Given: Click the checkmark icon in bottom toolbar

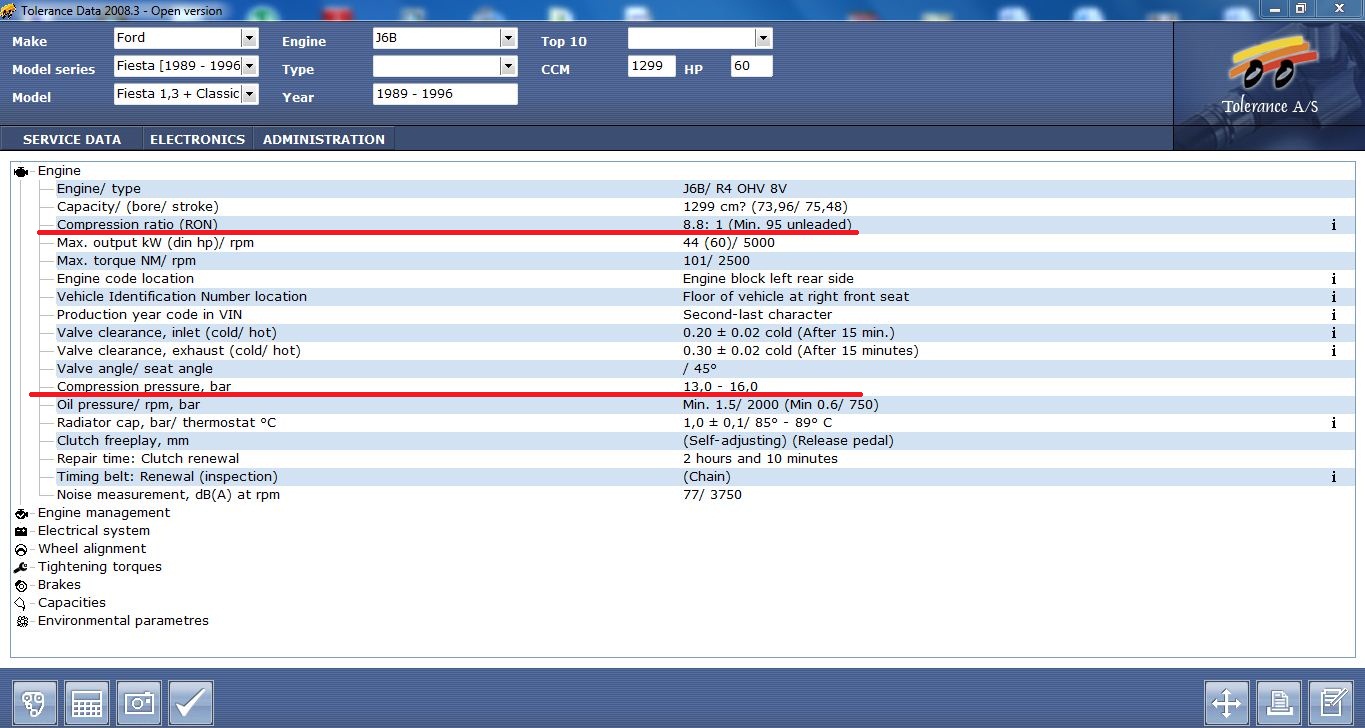Looking at the screenshot, I should click(191, 703).
